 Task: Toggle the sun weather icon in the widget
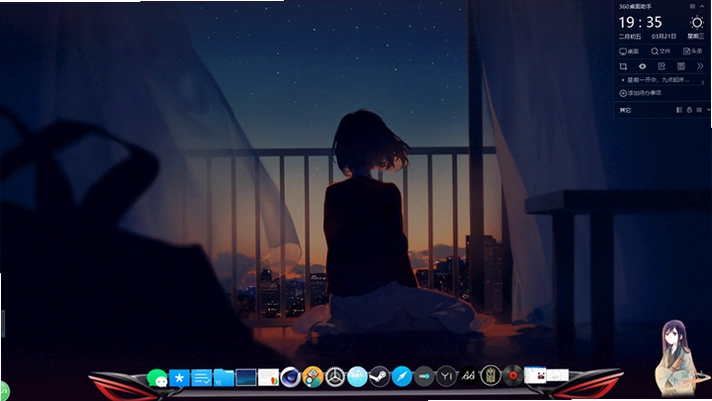(x=697, y=23)
